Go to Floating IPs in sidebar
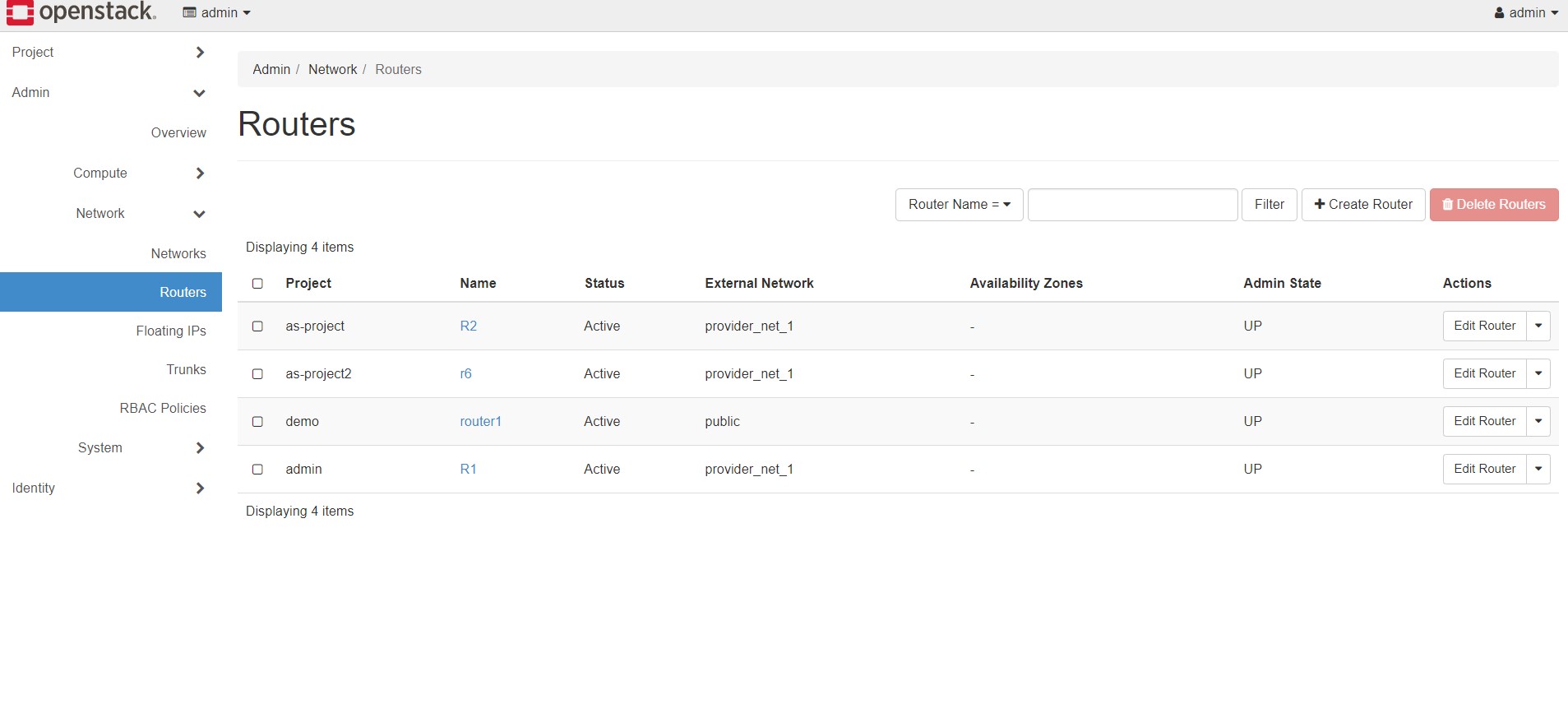Viewport: 1568px width, 713px height. click(171, 331)
